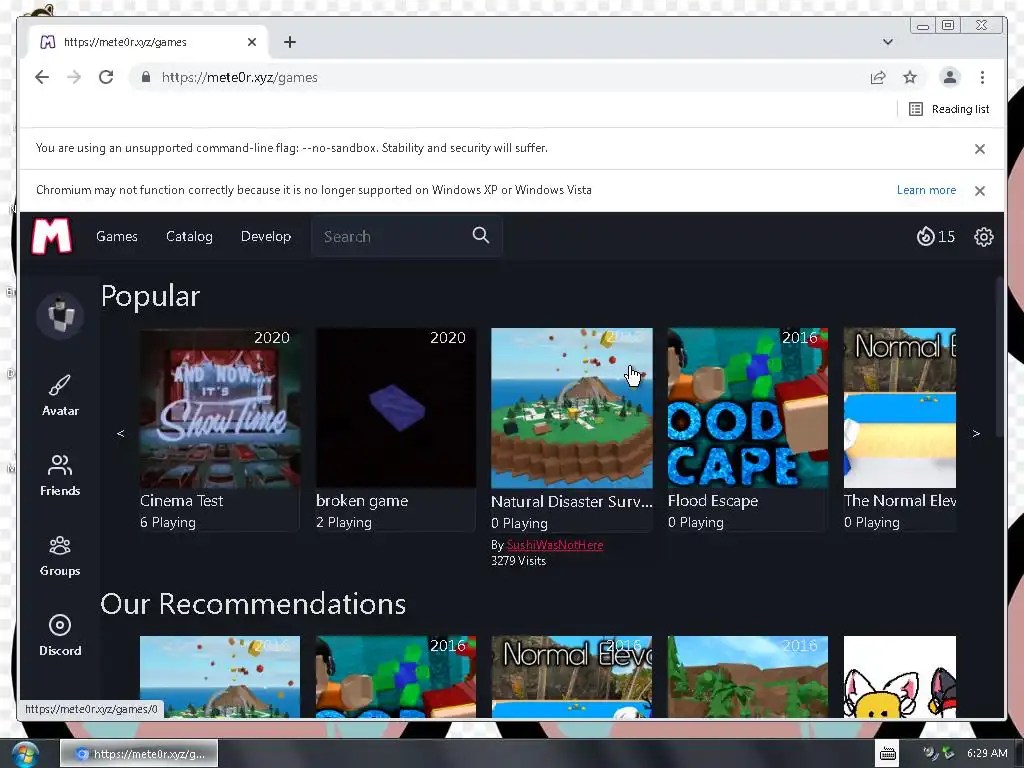This screenshot has width=1024, height=768.
Task: Open the cat-eared character thumbnail in Recommendations
Action: (900, 677)
